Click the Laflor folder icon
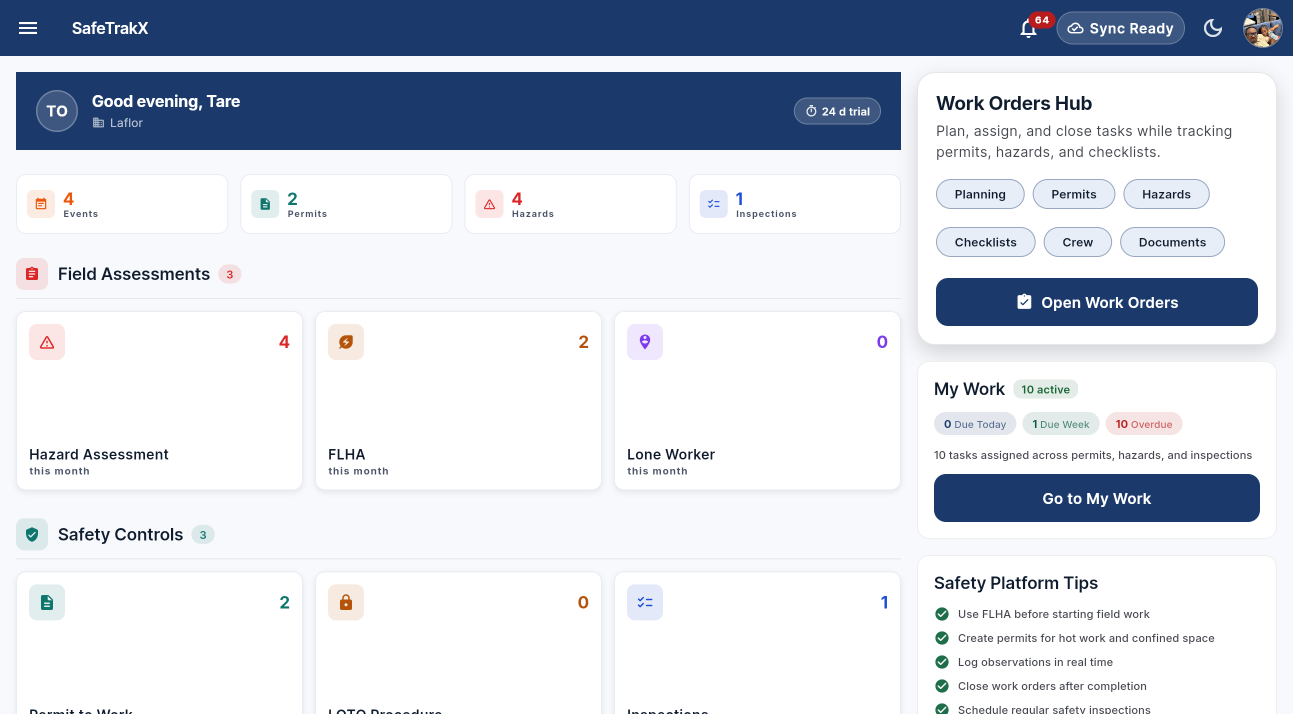1293x714 pixels. tap(98, 123)
